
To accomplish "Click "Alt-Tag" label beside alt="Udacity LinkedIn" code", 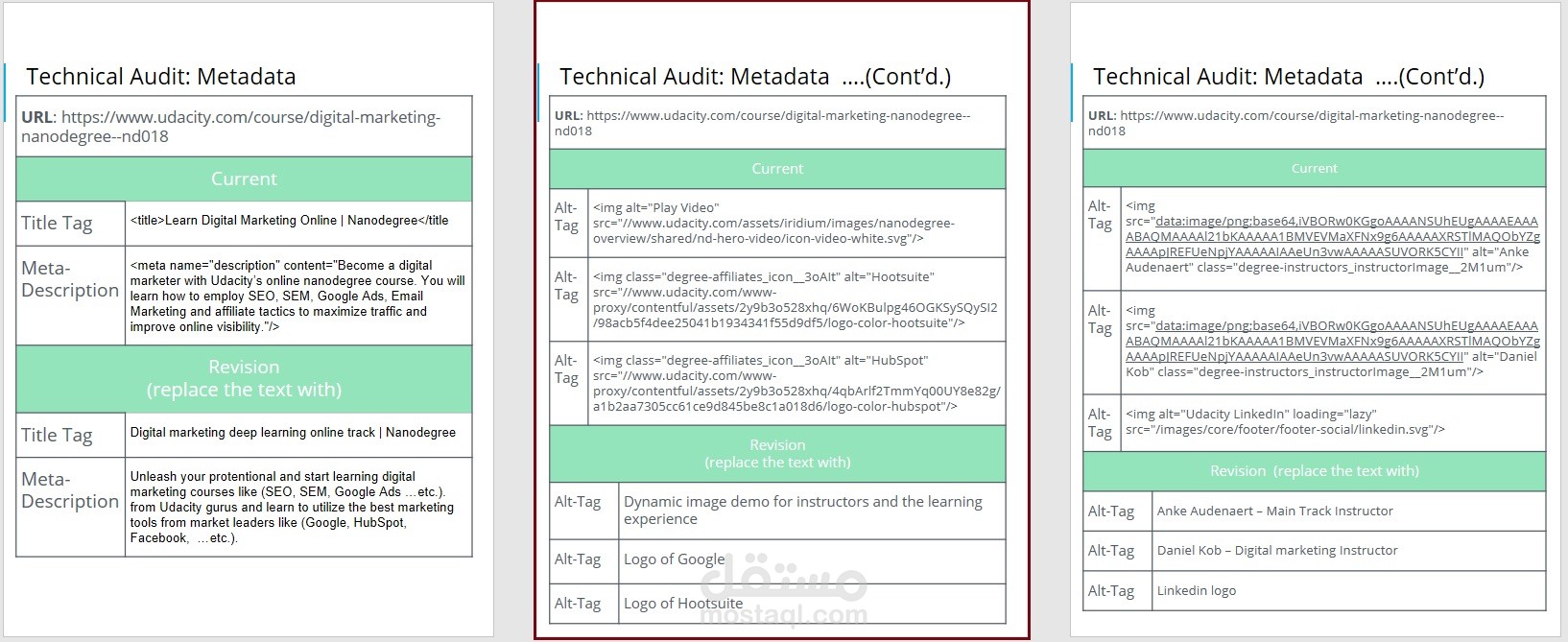I will pyautogui.click(x=1100, y=423).
